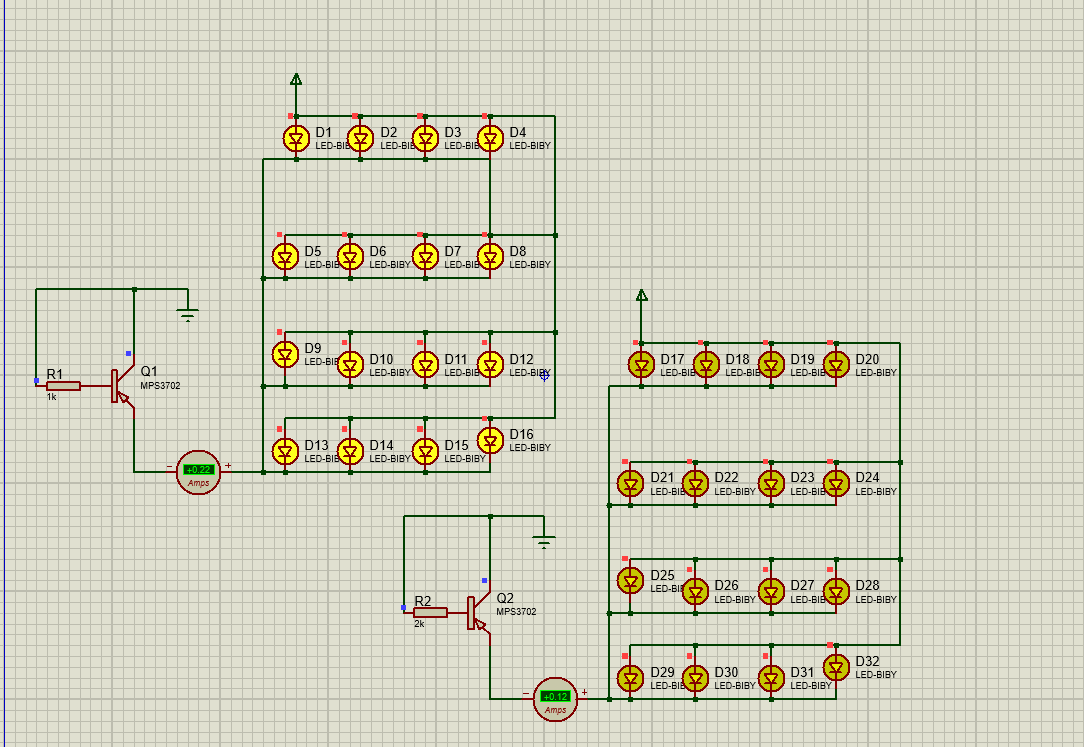
Task: Click on LED D27 symbol
Action: [x=772, y=592]
